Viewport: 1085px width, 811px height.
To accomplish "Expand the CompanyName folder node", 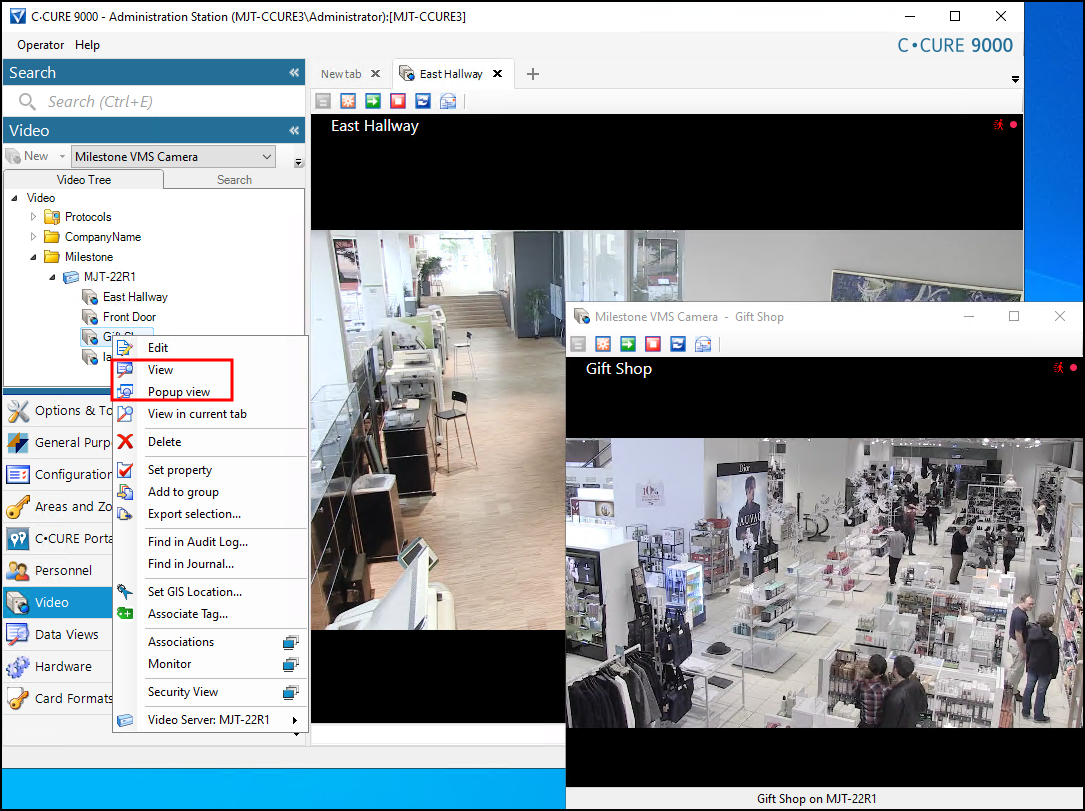I will click(x=33, y=237).
